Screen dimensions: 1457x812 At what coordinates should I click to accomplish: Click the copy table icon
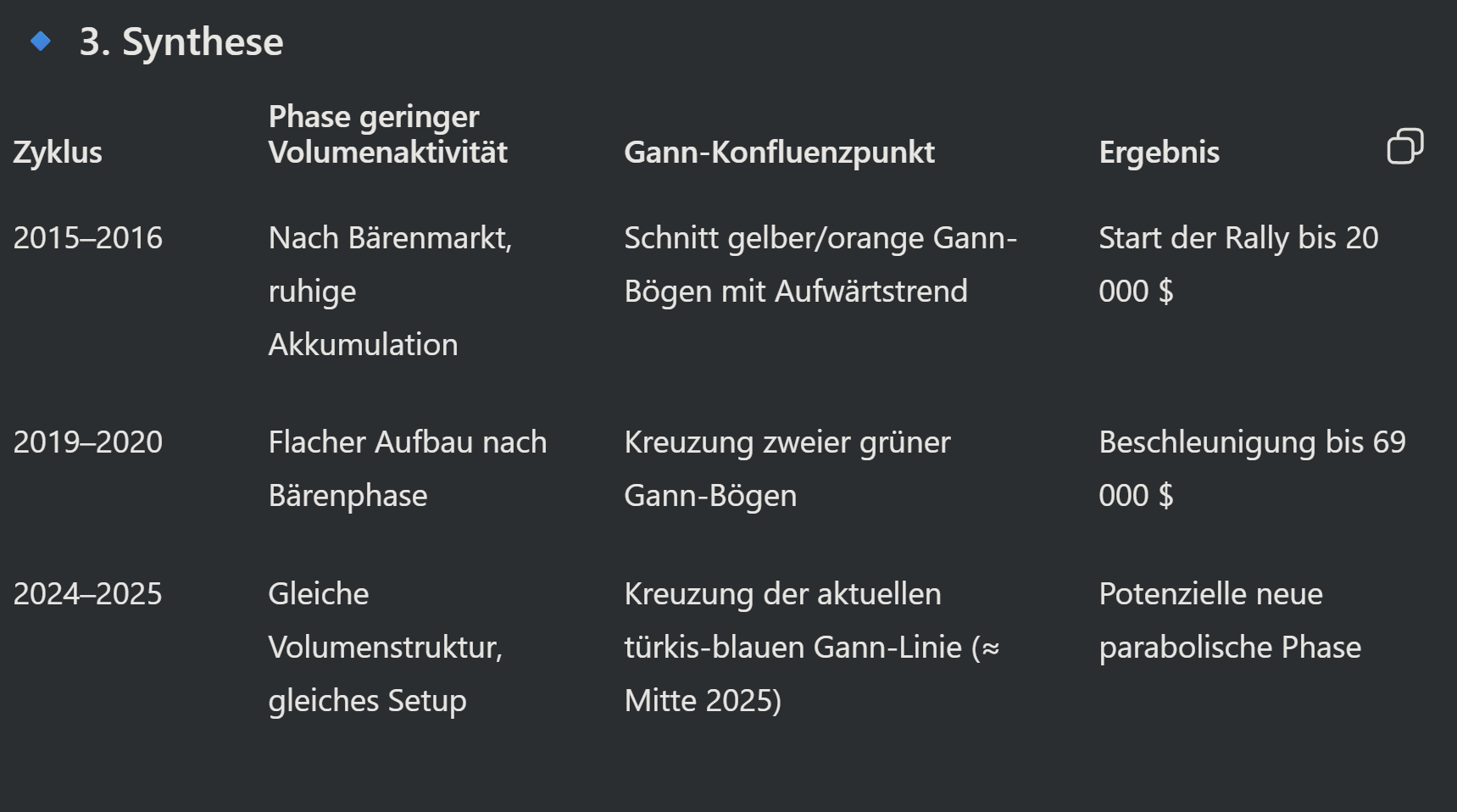pos(1404,146)
